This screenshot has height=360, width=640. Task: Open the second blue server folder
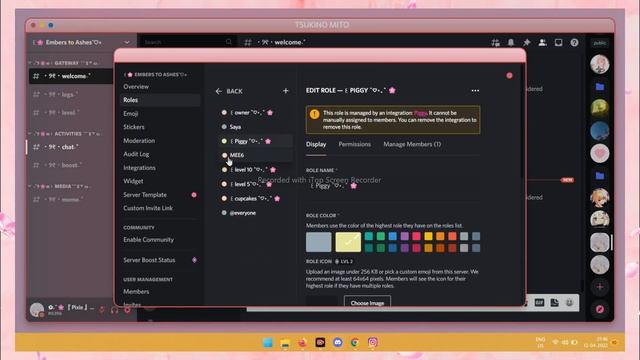click(x=600, y=176)
